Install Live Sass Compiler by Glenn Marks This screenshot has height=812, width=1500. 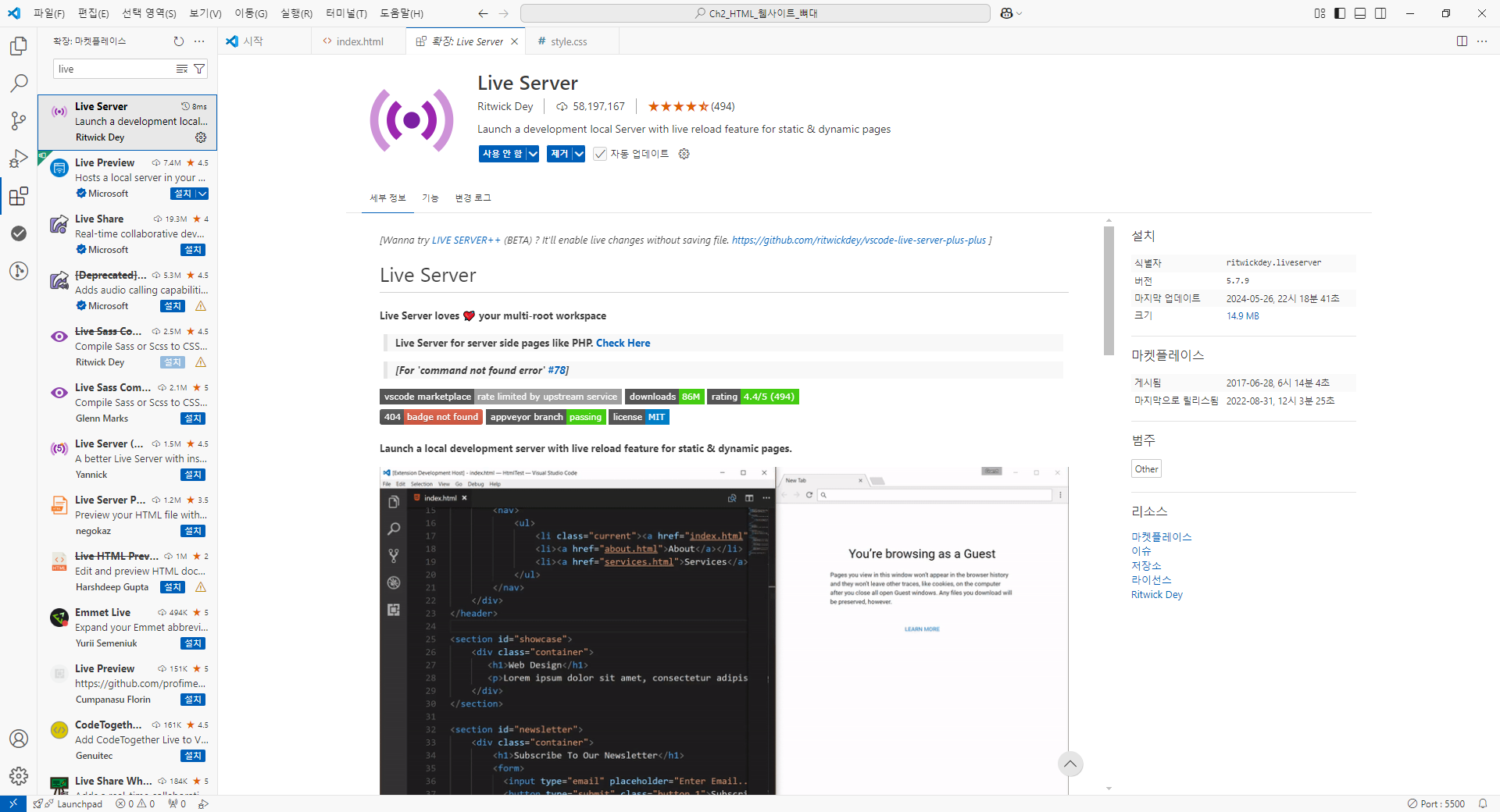tap(194, 418)
